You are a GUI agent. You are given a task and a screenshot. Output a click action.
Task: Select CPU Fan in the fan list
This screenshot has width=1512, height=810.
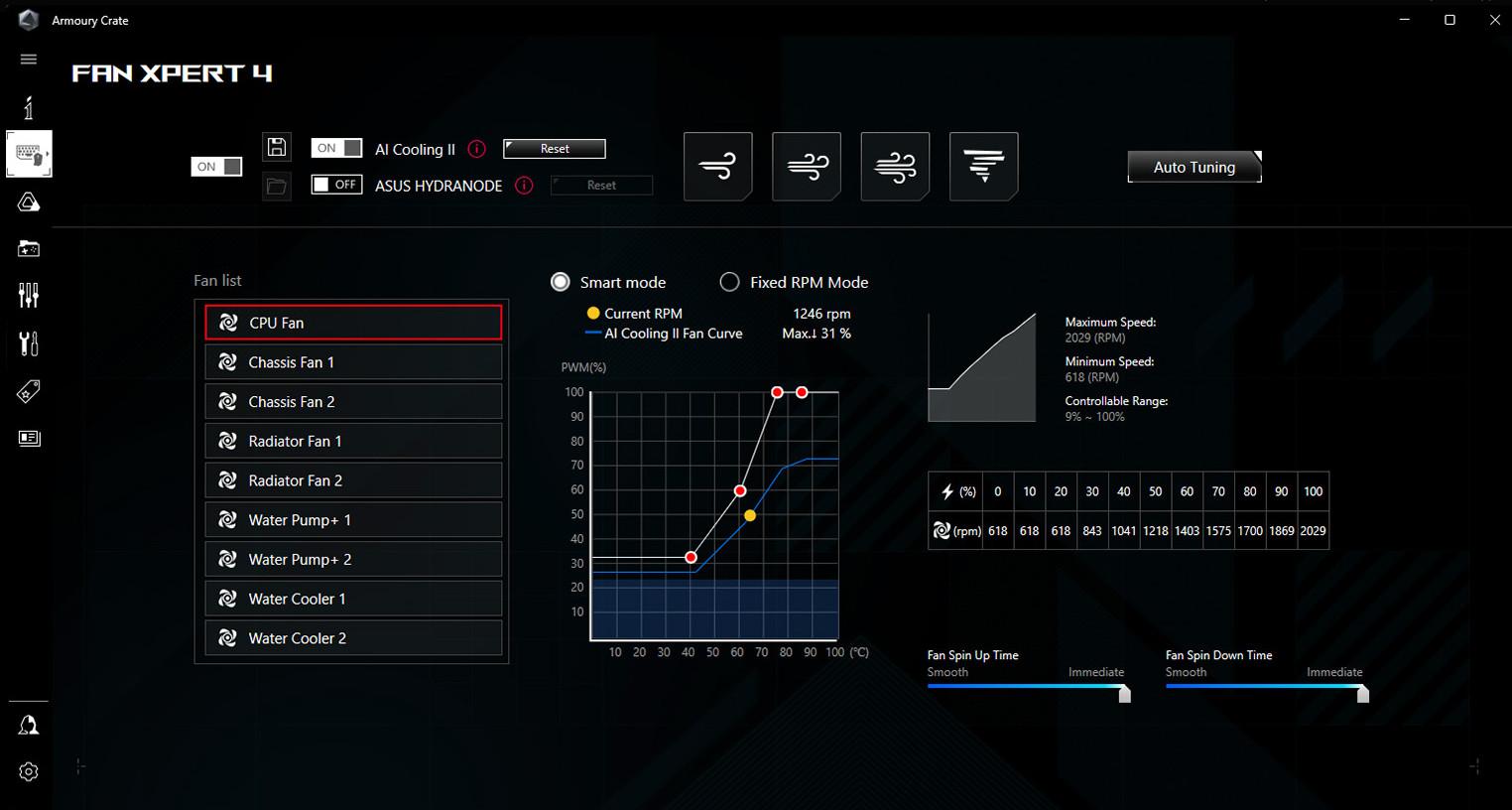pyautogui.click(x=353, y=323)
